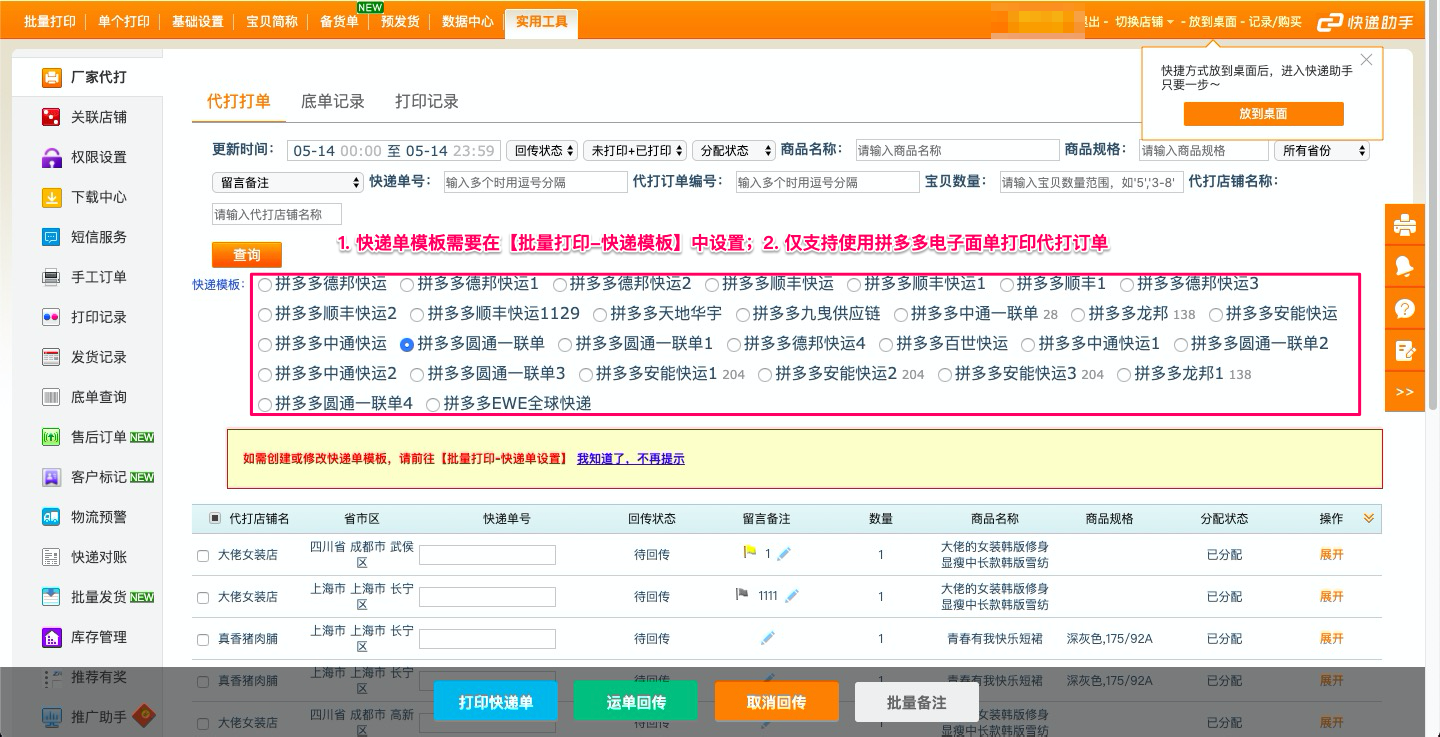Click 运单回传 green button

[x=636, y=701]
